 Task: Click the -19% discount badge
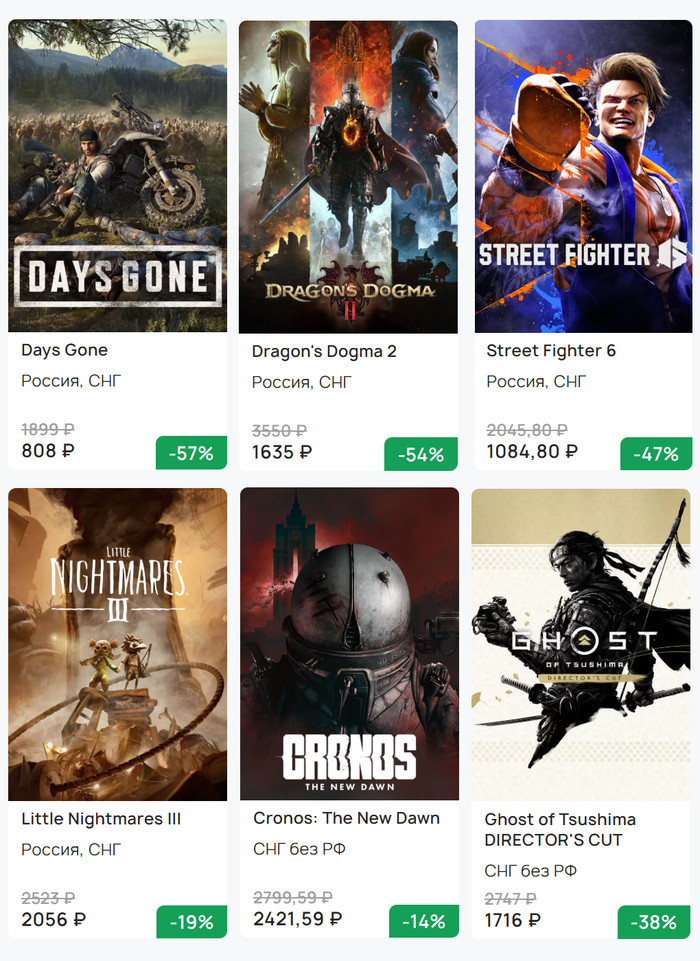point(191,921)
